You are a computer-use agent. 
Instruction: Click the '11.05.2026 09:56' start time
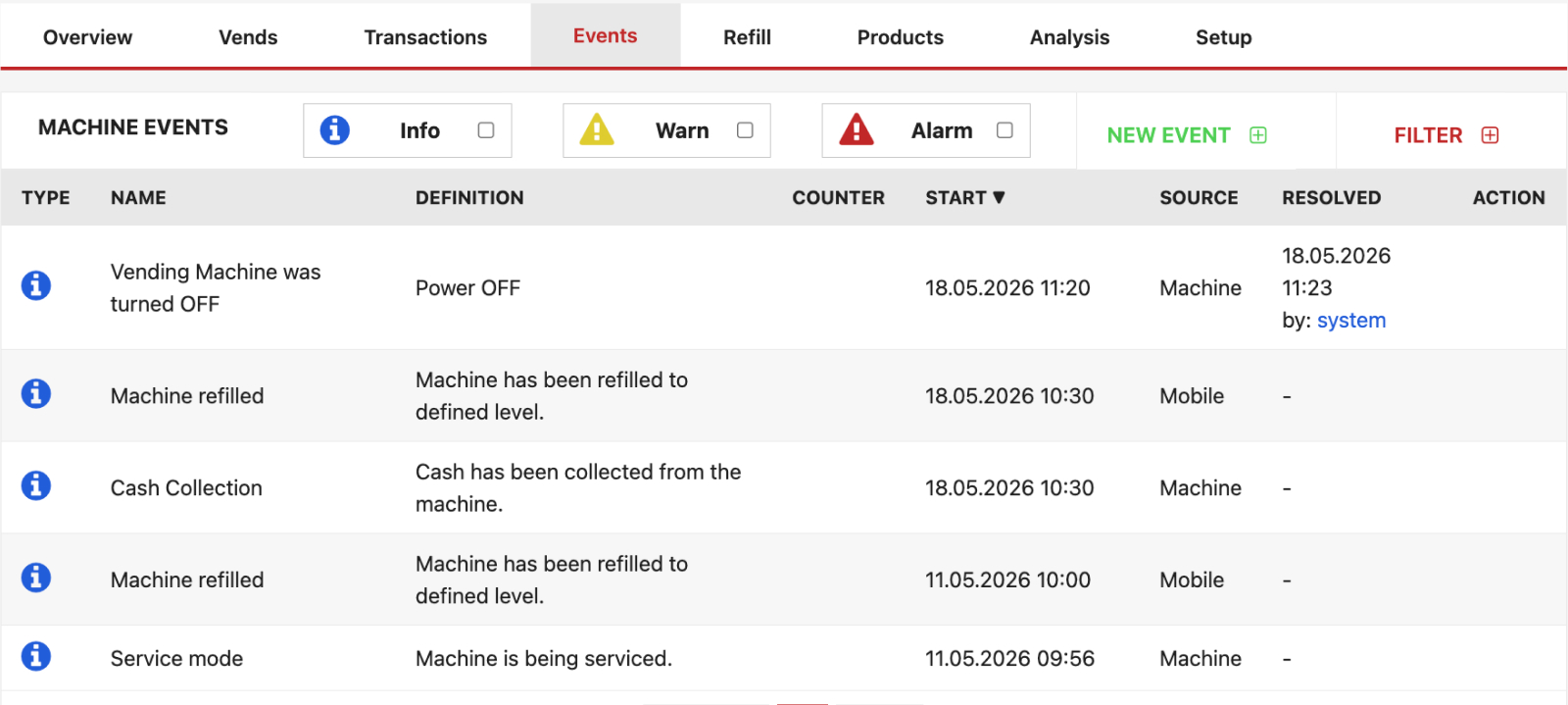1009,659
